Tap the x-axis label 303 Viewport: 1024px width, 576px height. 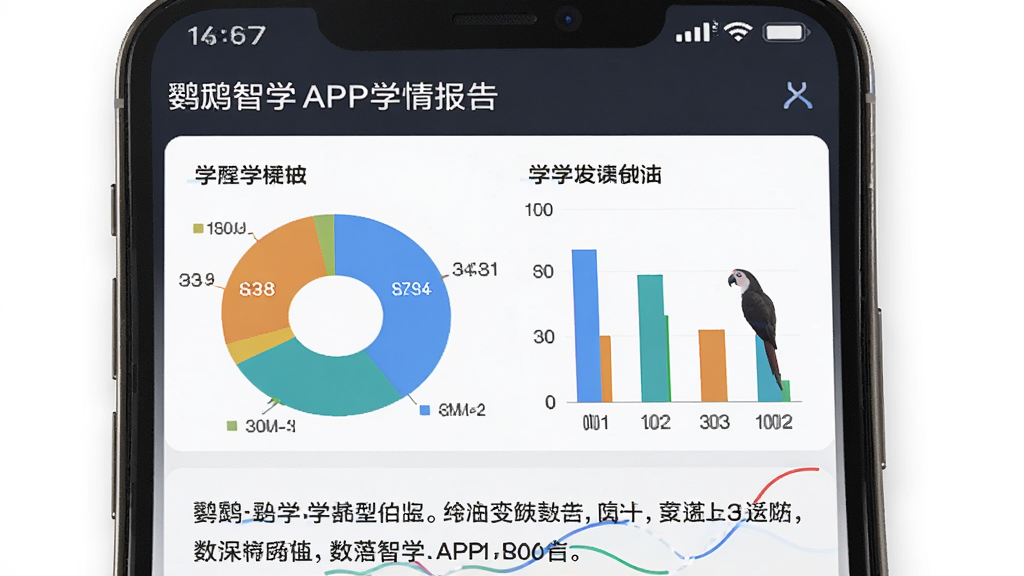pyautogui.click(x=714, y=423)
